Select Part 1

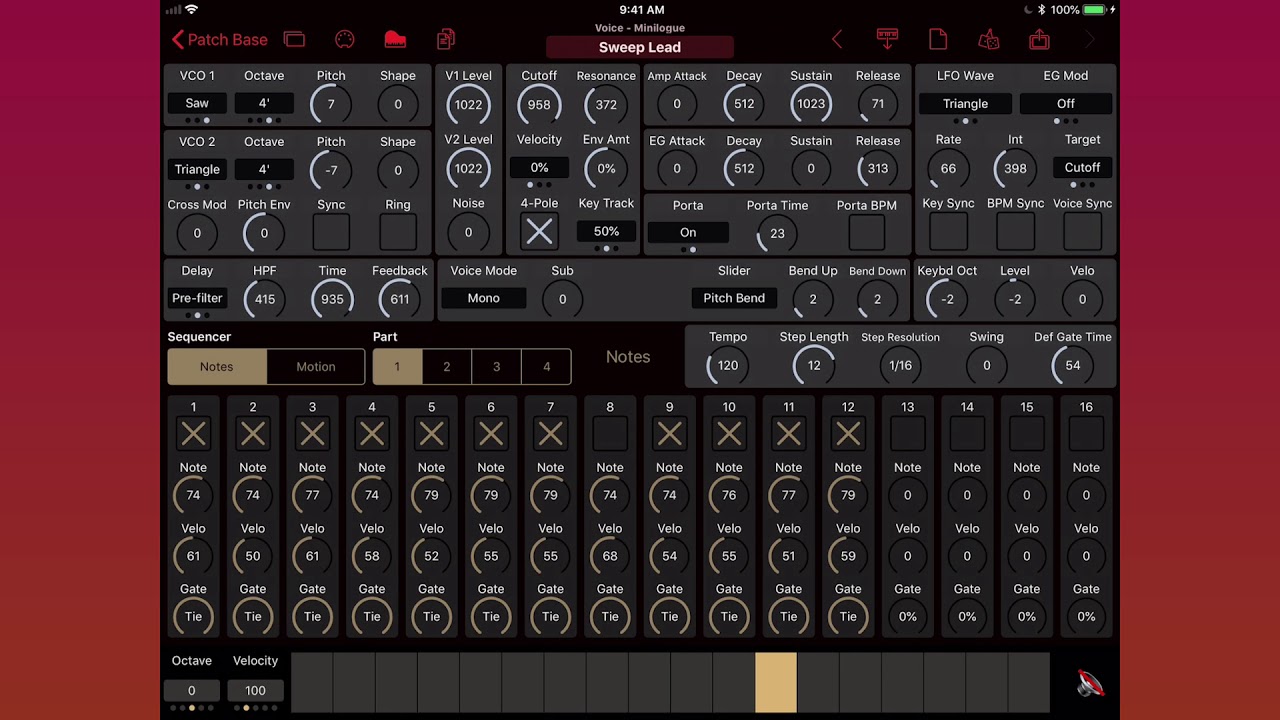397,367
